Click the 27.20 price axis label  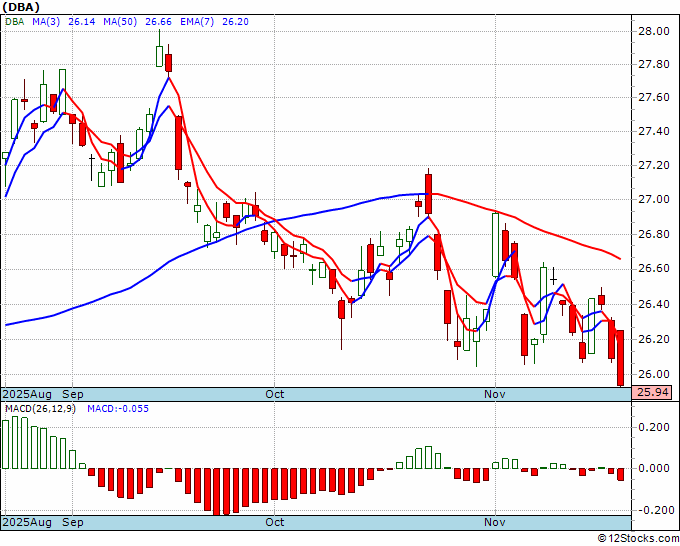coord(653,165)
